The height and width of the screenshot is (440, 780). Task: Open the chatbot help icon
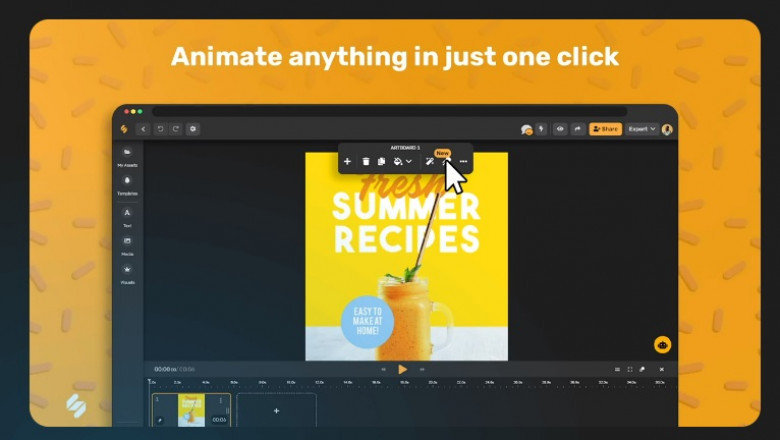coord(662,344)
